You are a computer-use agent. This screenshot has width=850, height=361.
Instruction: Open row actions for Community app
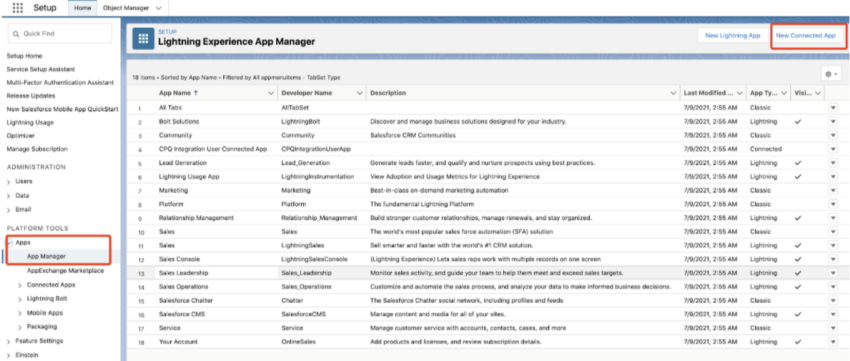833,136
